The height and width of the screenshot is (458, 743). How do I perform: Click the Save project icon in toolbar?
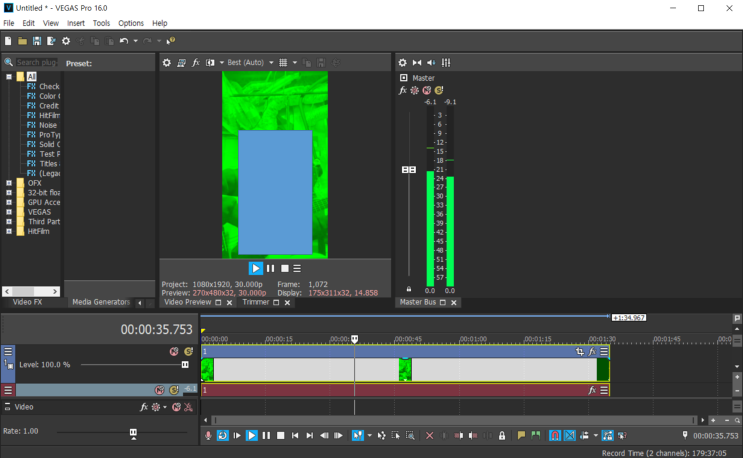[x=37, y=41]
